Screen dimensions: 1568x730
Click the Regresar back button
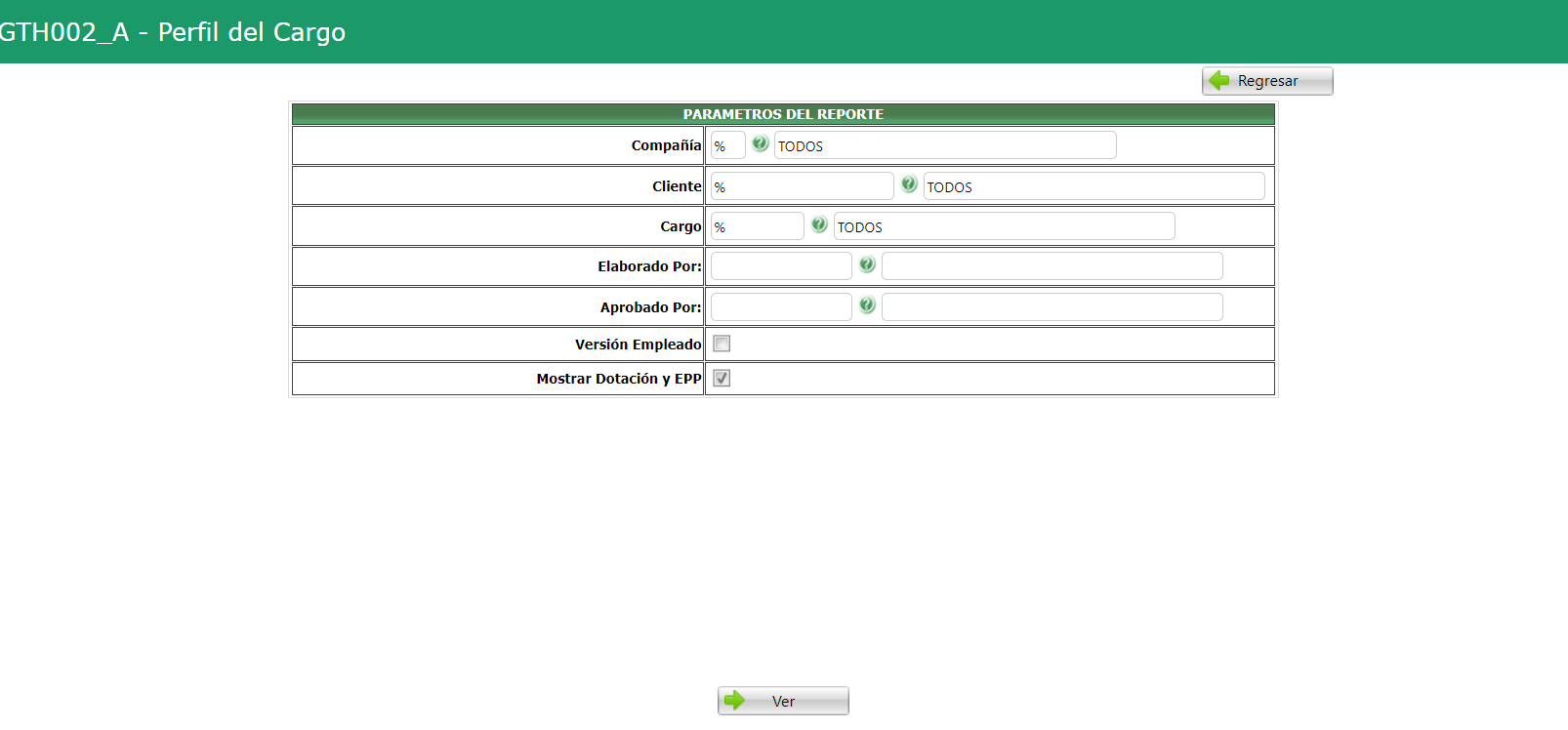(x=1267, y=81)
